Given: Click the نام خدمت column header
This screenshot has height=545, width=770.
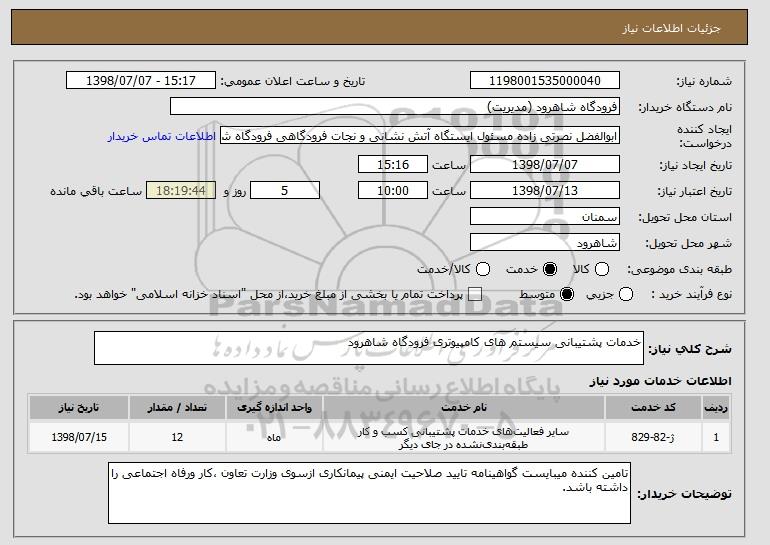Looking at the screenshot, I should [x=464, y=408].
